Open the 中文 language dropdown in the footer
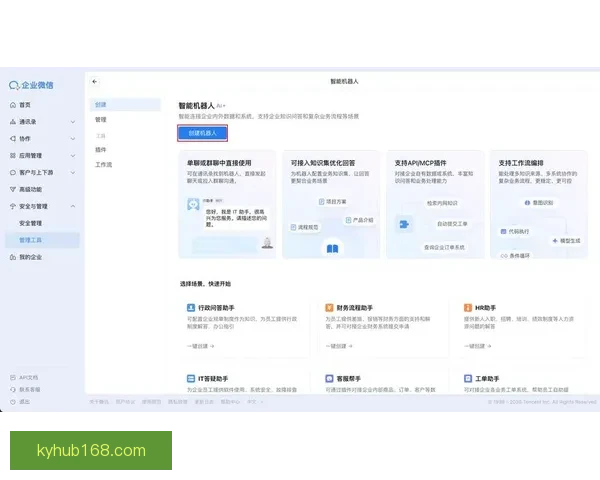This screenshot has width=600, height=480. coord(255,402)
